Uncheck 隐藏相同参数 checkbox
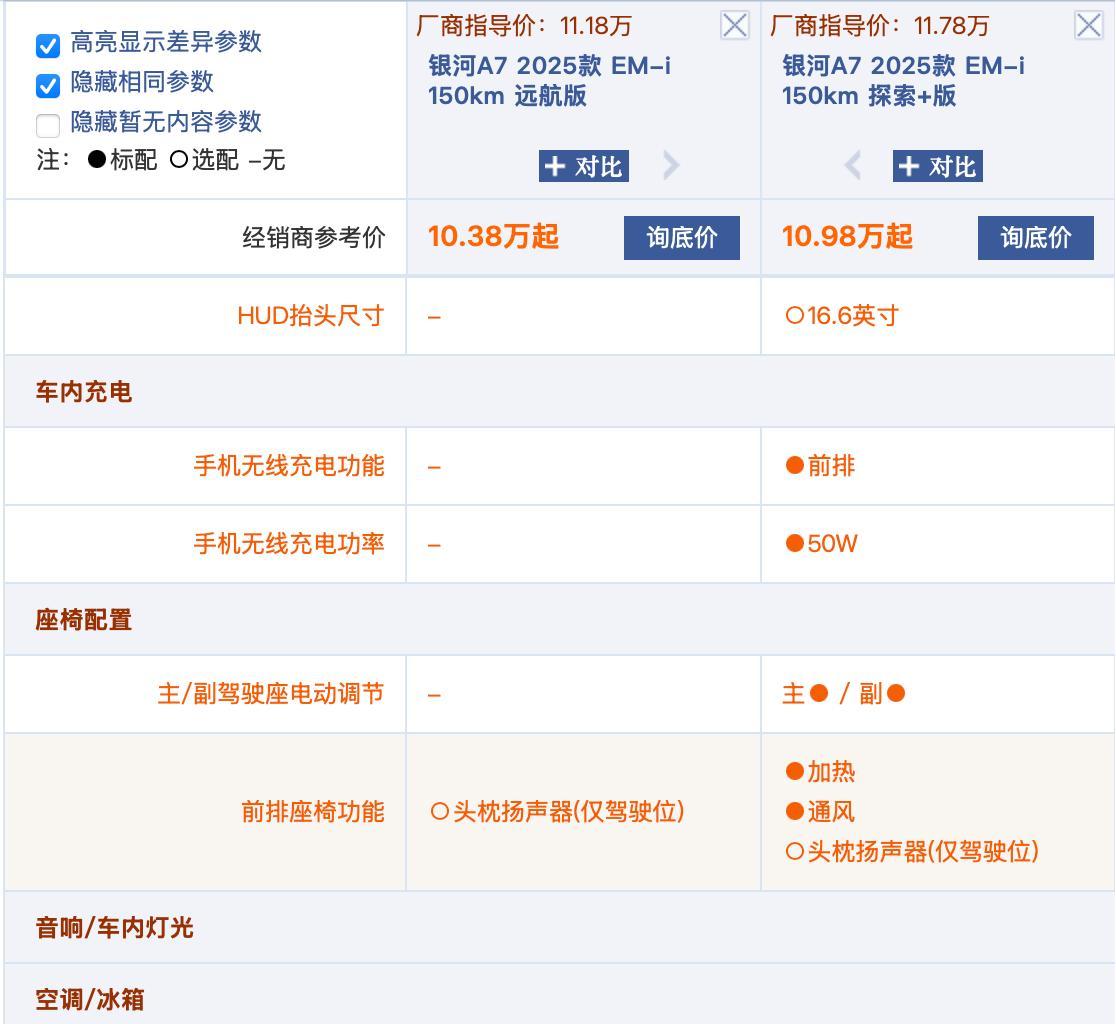 point(48,86)
